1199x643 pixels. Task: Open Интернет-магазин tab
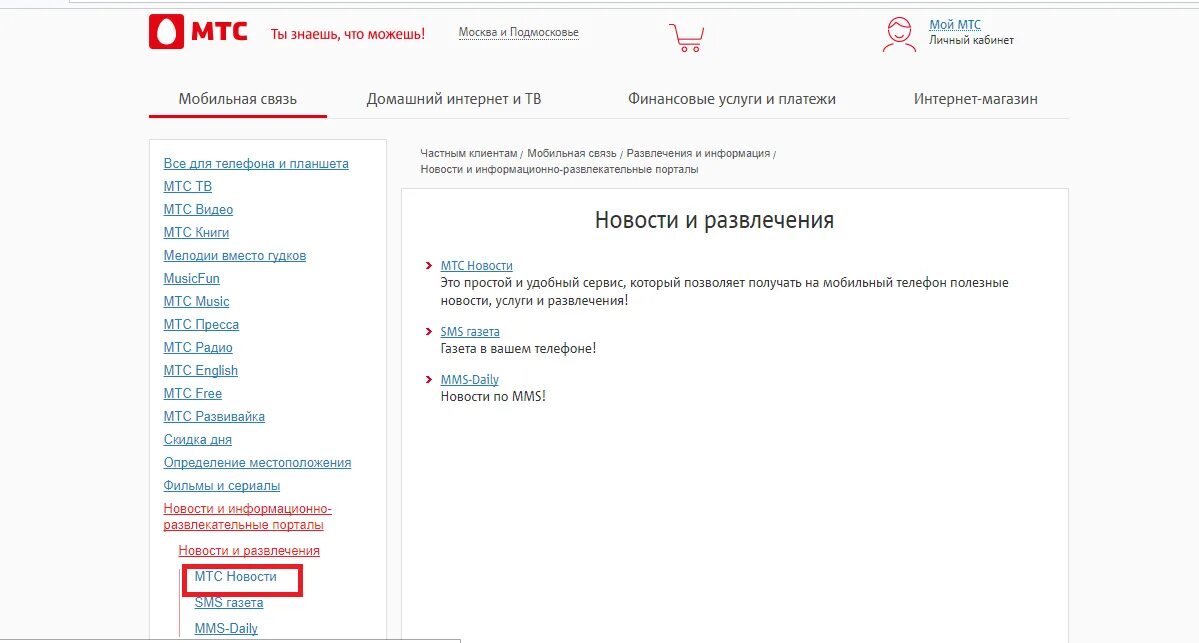tap(976, 99)
